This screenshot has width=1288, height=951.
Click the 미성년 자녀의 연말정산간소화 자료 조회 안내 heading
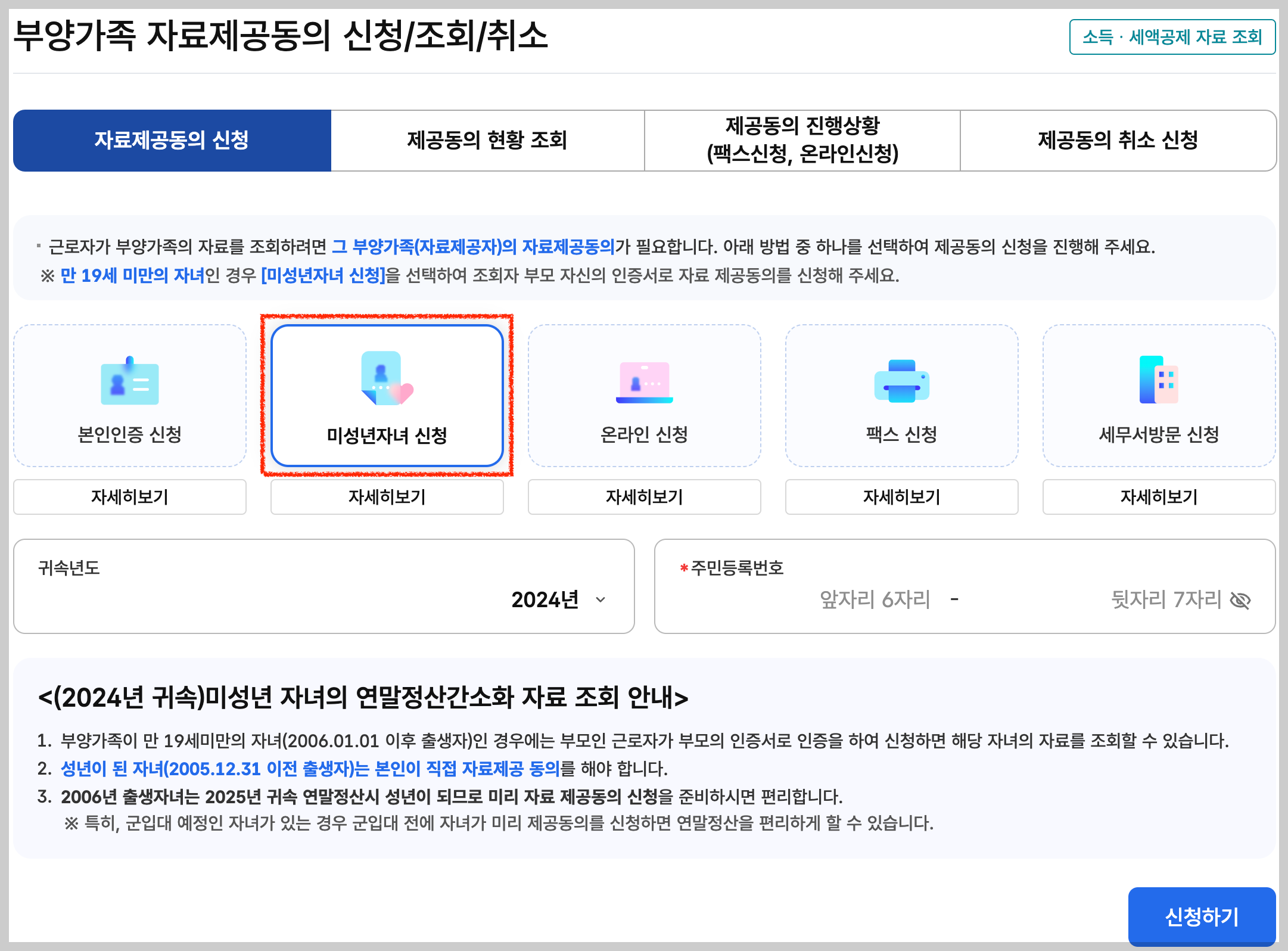click(x=363, y=697)
